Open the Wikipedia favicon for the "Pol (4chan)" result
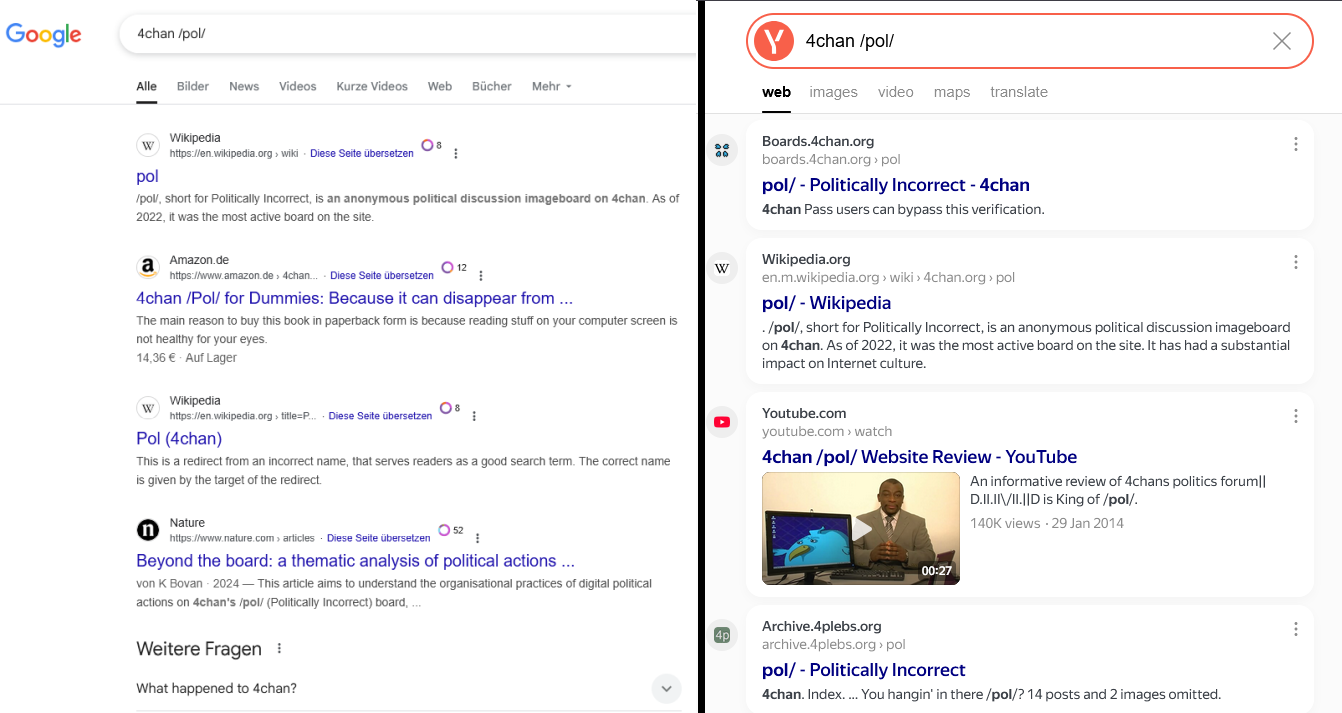The width and height of the screenshot is (1342, 713). [148, 408]
